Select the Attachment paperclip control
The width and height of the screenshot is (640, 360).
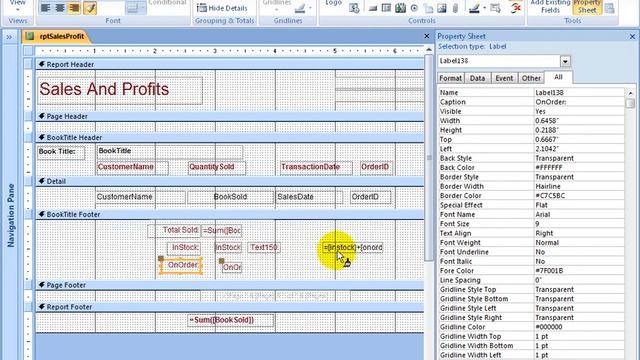tap(456, 8)
